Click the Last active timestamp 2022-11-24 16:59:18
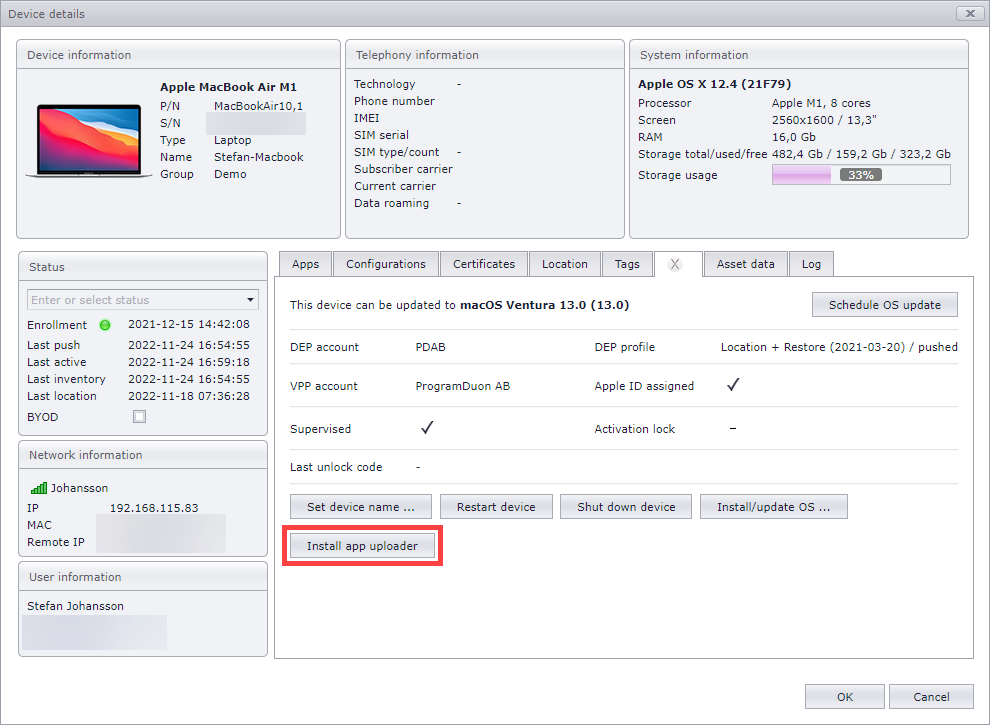Viewport: 990px width, 725px height. click(x=189, y=362)
